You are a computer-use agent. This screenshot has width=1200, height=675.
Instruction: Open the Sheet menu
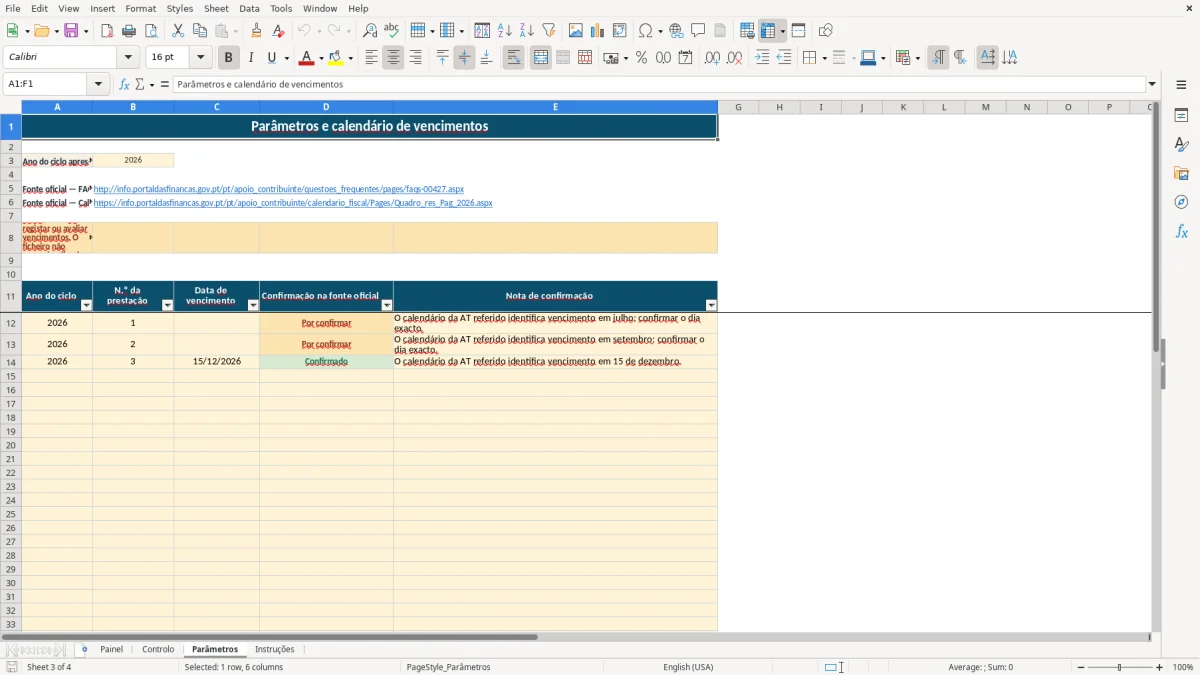coord(216,8)
